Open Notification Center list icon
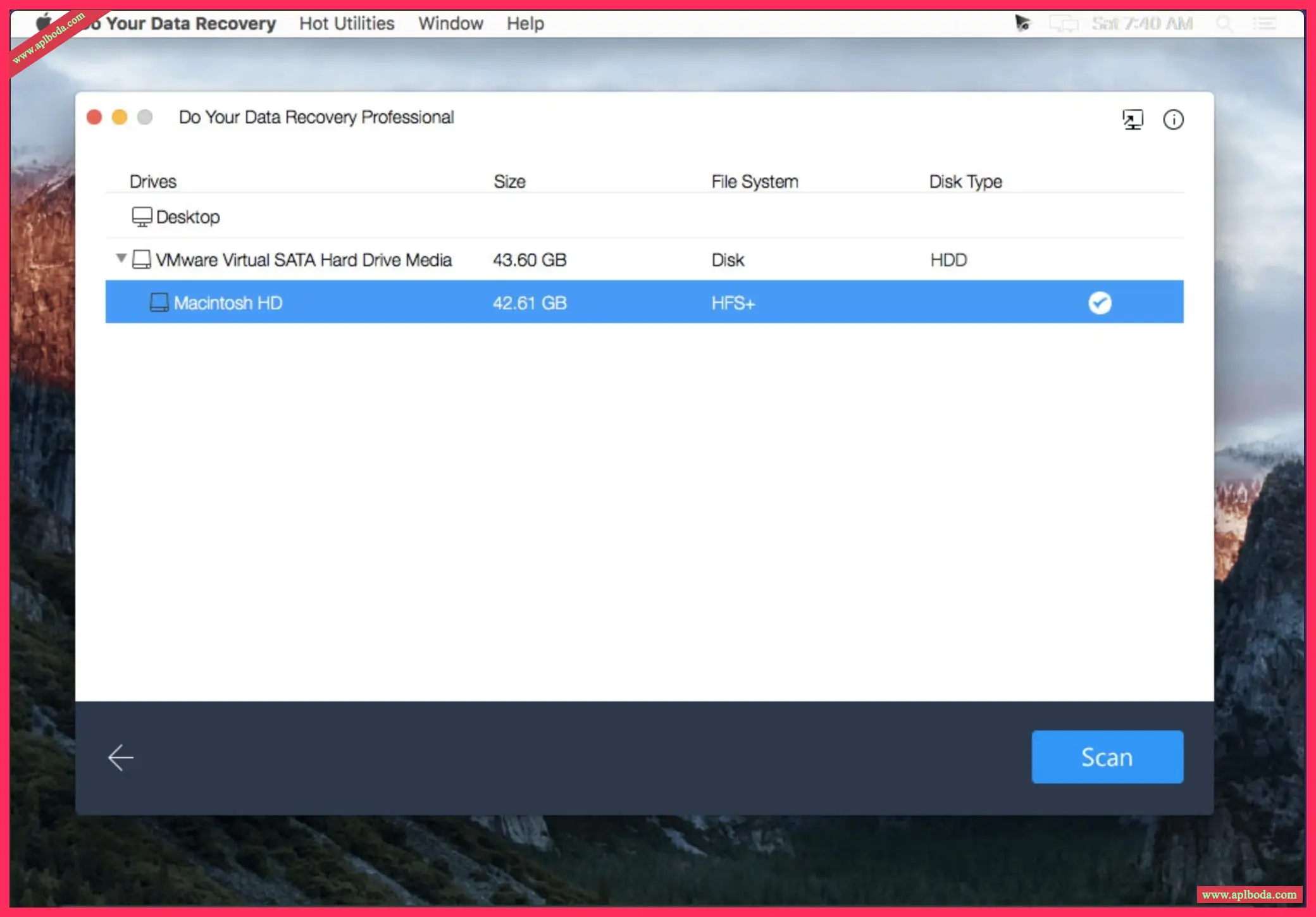This screenshot has height=917, width=1316. click(x=1264, y=24)
